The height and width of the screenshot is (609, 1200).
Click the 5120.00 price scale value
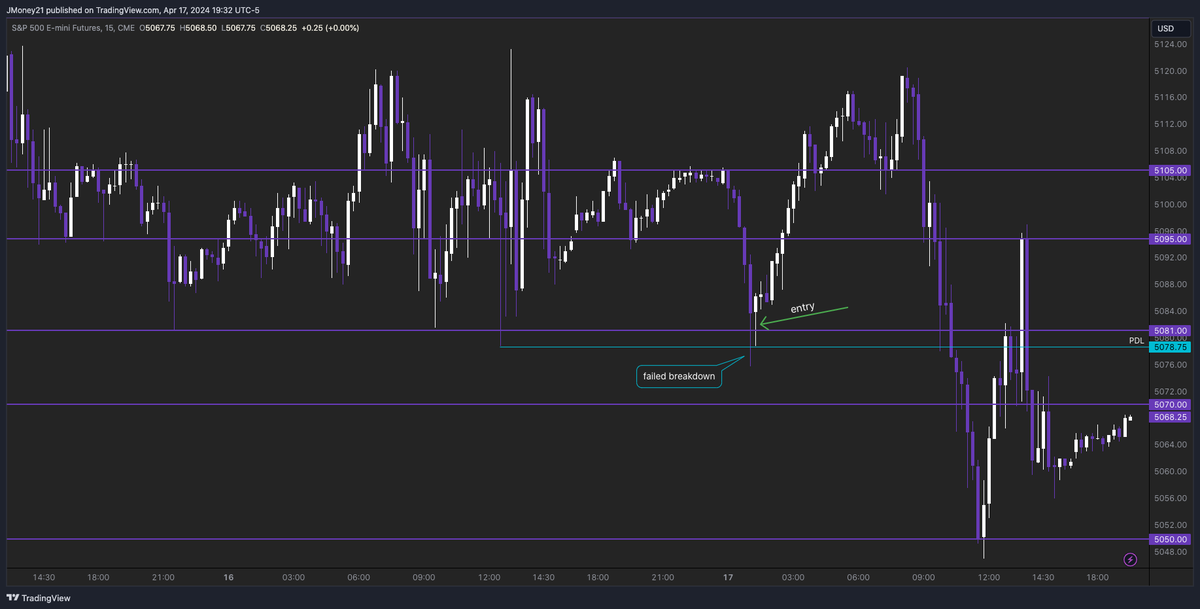click(1169, 71)
